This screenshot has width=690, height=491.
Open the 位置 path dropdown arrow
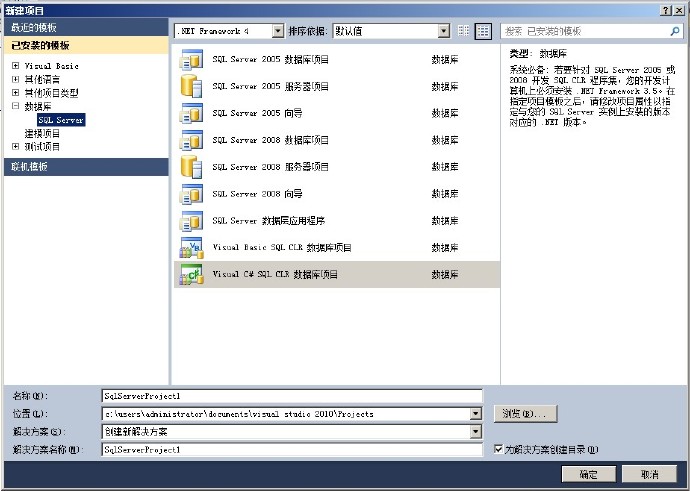[475, 414]
